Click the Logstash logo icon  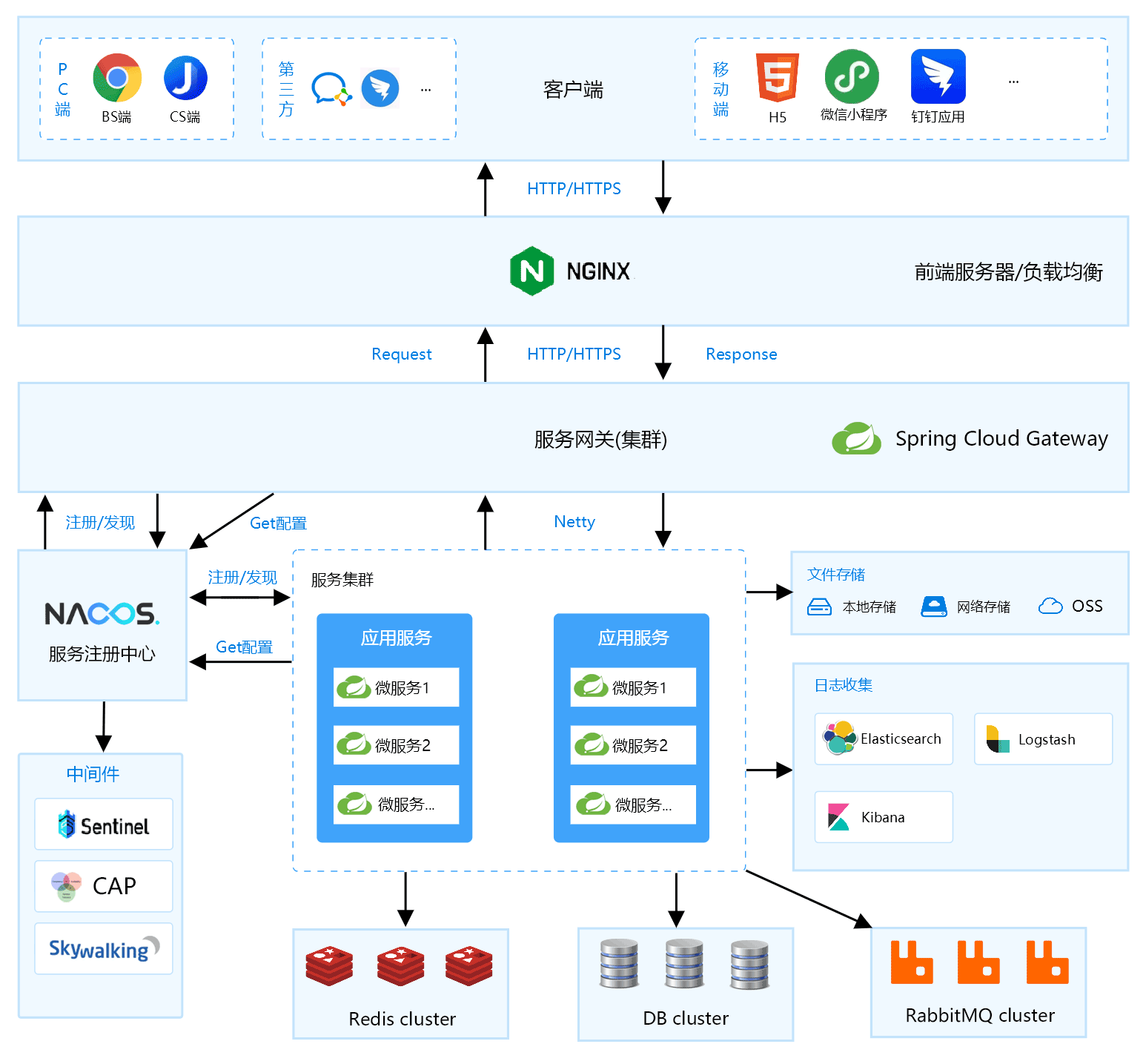click(998, 738)
